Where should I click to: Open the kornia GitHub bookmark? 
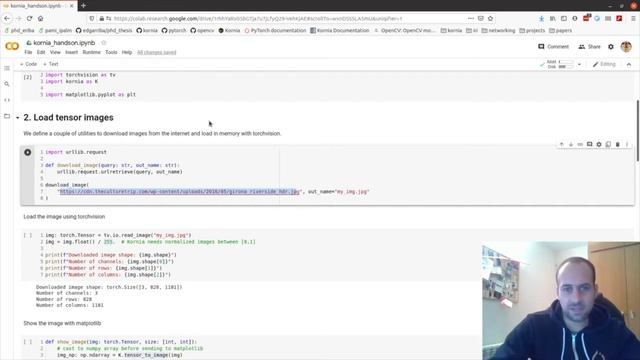147,31
